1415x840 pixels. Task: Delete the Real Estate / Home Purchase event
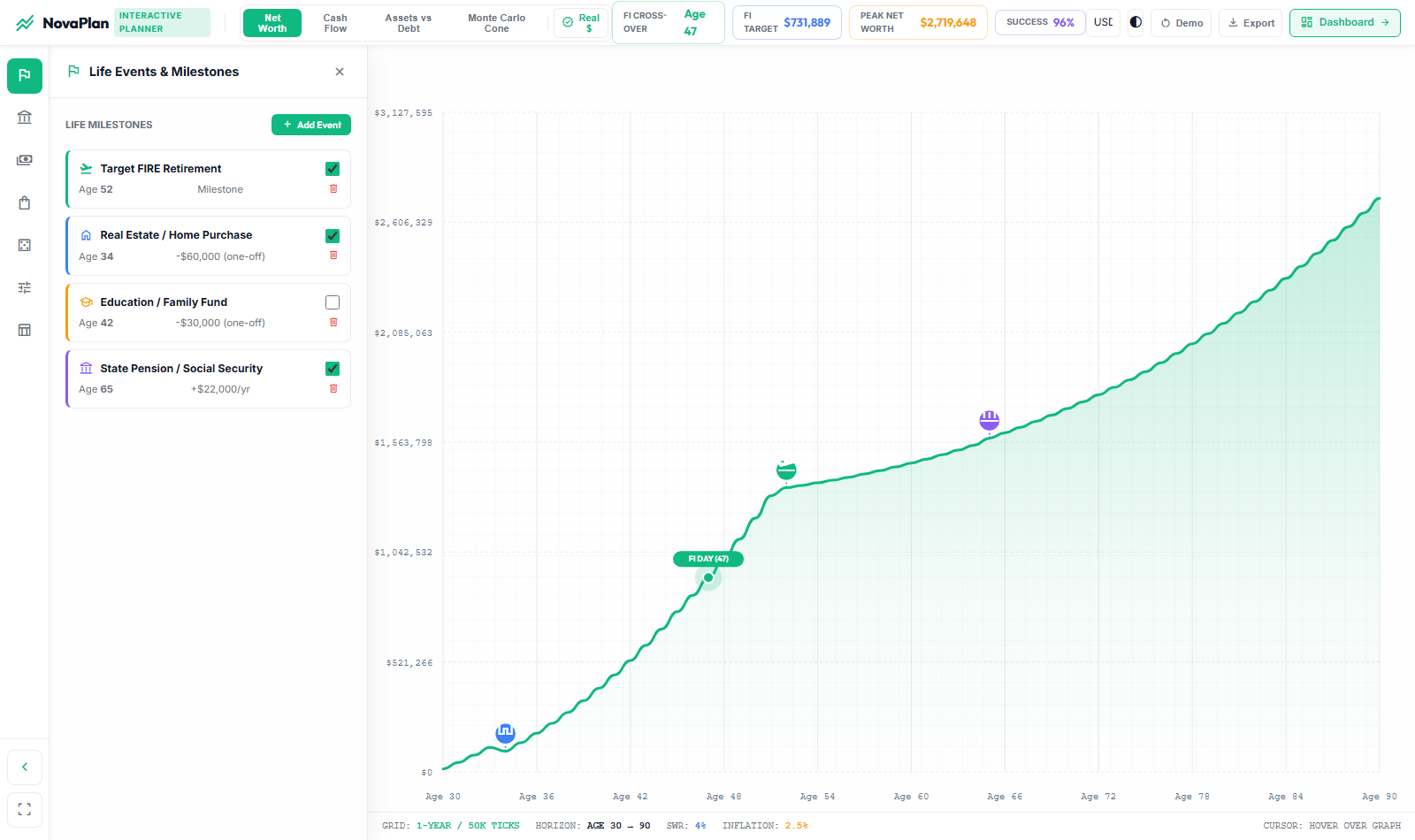pyautogui.click(x=333, y=255)
